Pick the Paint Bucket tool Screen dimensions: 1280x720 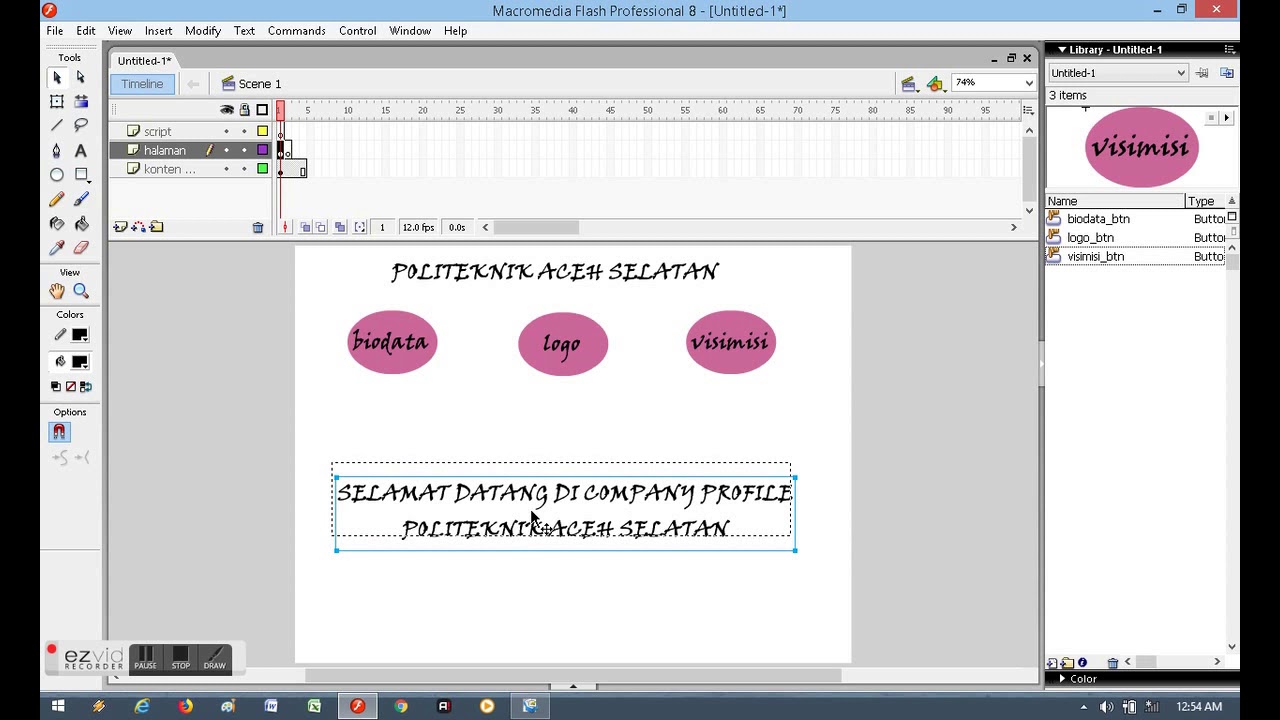pyautogui.click(x=81, y=224)
